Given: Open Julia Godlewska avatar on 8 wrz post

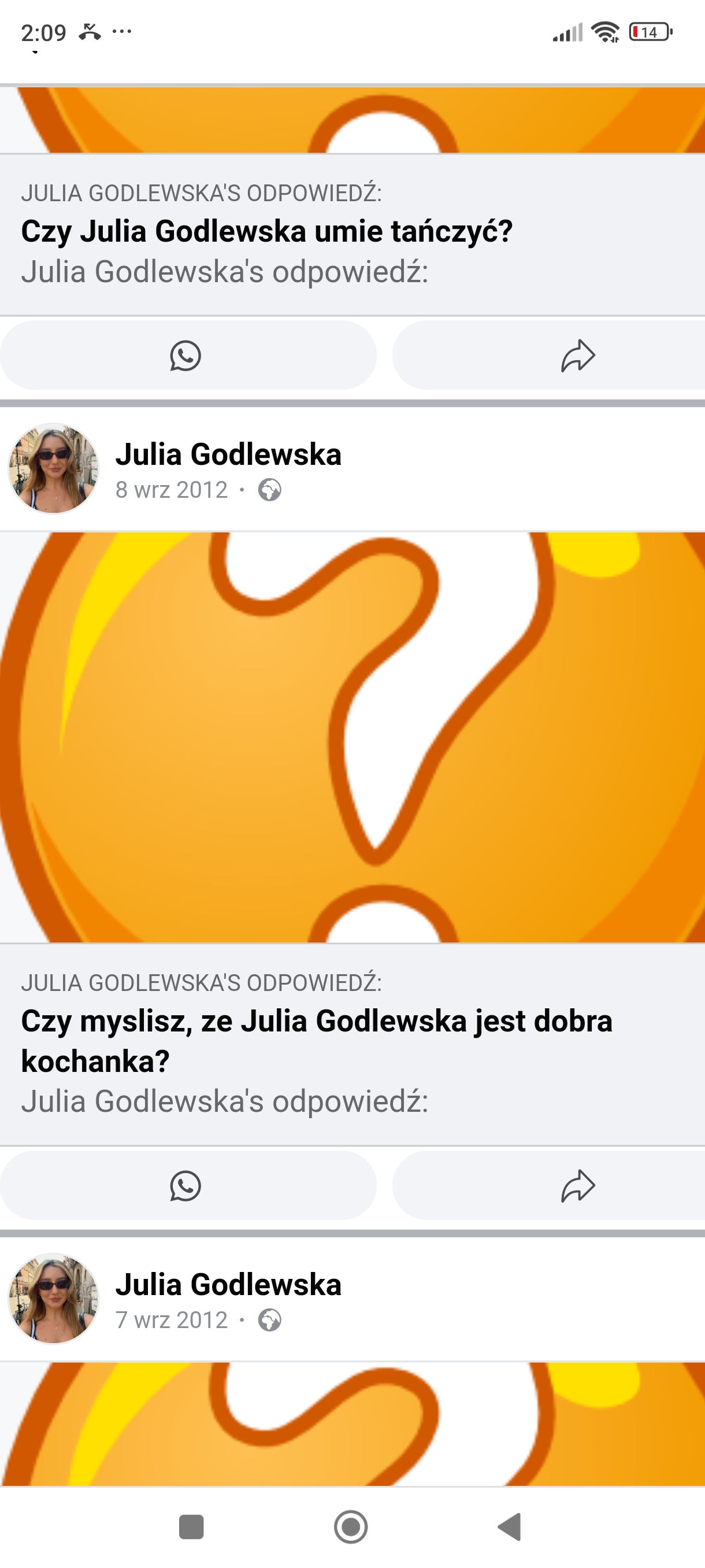Looking at the screenshot, I should click(54, 469).
